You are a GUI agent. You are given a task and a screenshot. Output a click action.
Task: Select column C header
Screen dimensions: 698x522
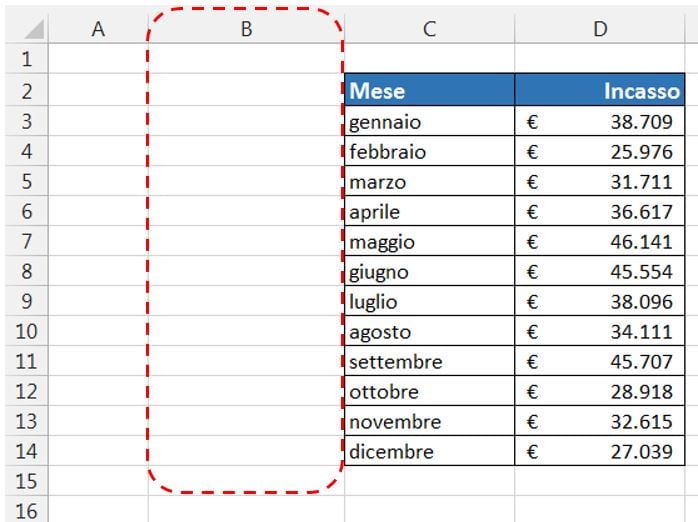point(429,29)
